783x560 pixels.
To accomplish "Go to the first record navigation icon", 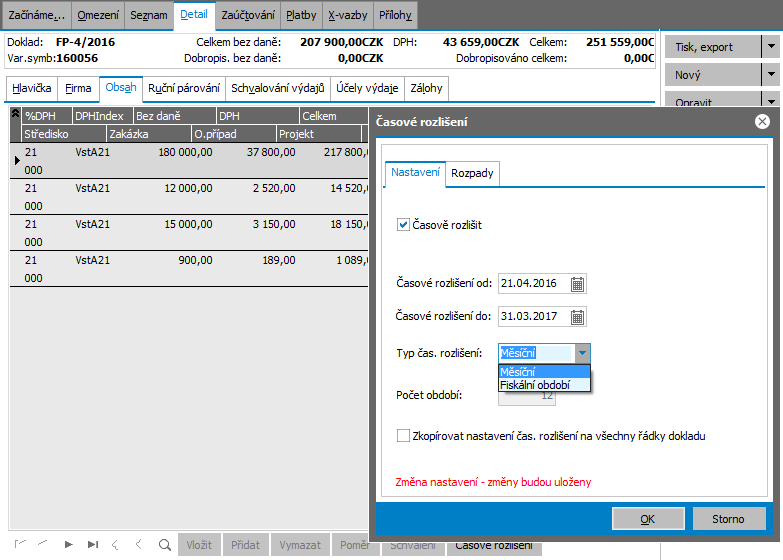I will click(20, 545).
